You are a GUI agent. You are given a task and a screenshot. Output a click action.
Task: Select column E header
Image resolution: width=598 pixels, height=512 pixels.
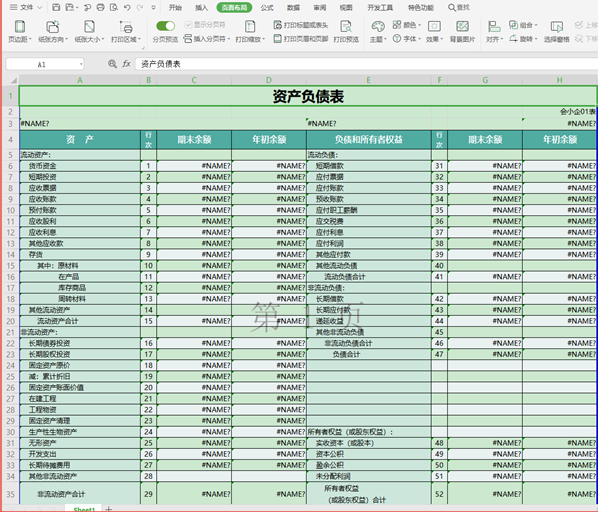pyautogui.click(x=369, y=80)
